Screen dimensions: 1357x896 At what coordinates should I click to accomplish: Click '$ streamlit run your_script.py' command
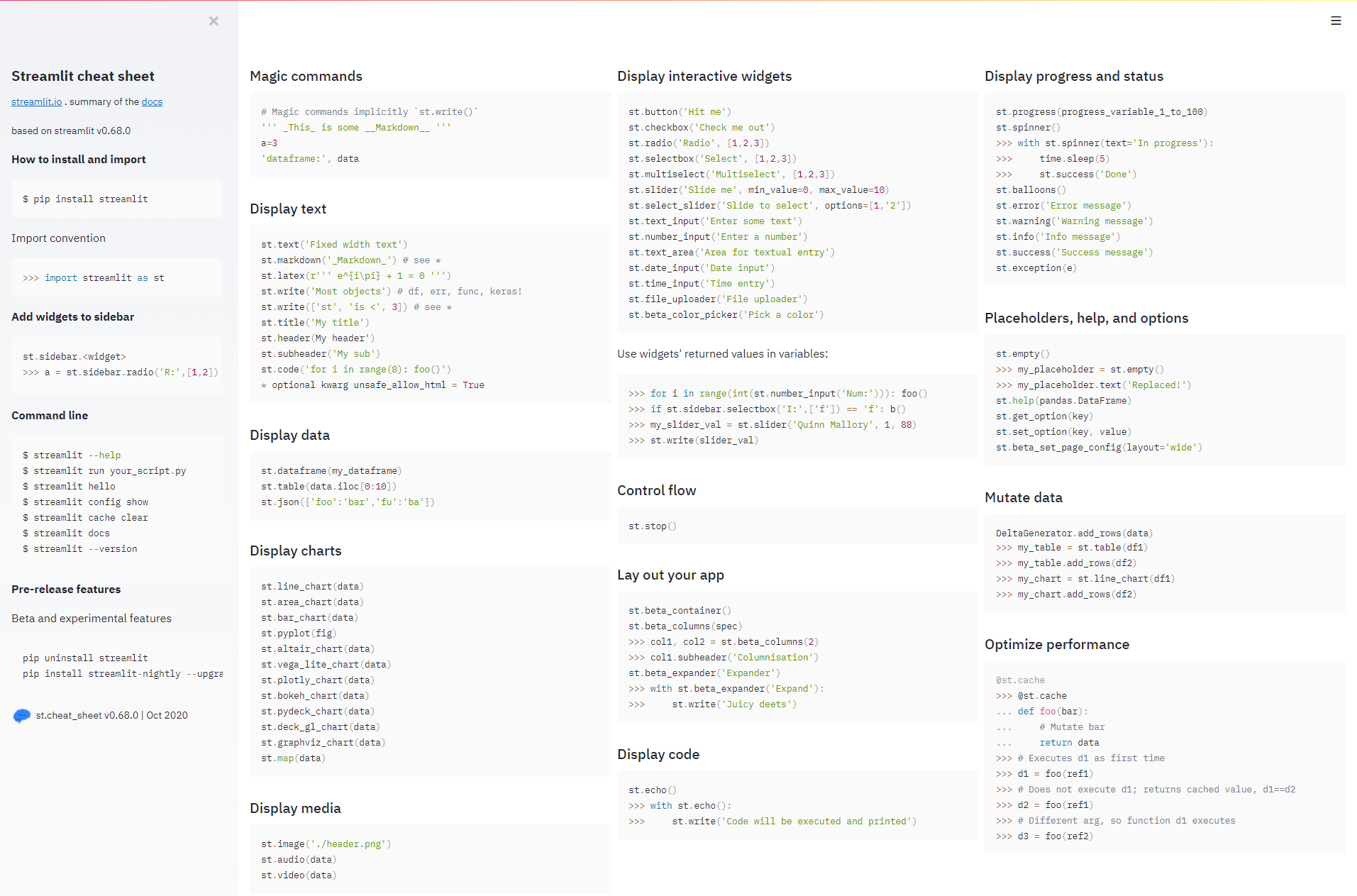104,471
